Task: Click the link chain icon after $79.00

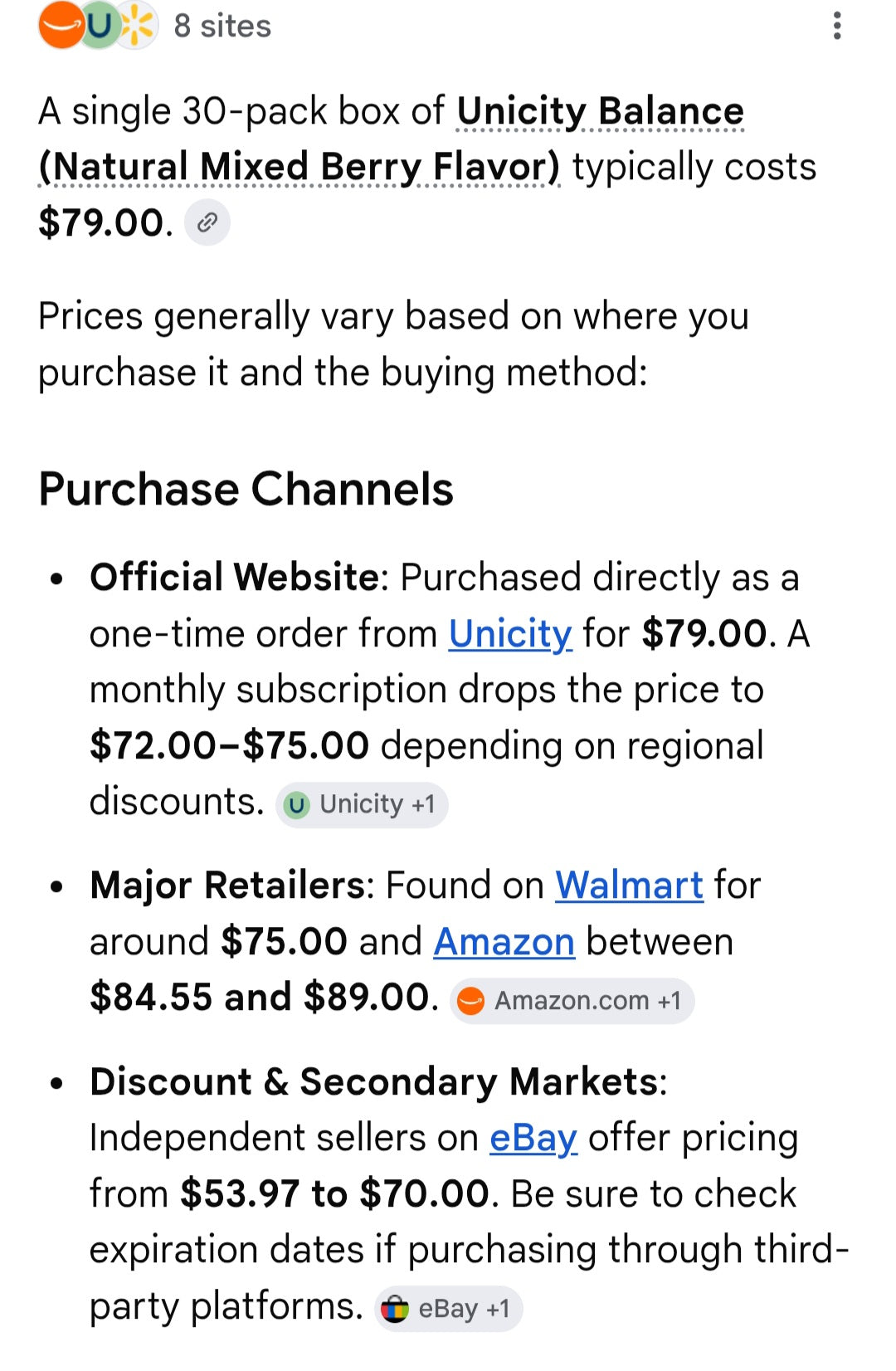Action: click(207, 222)
